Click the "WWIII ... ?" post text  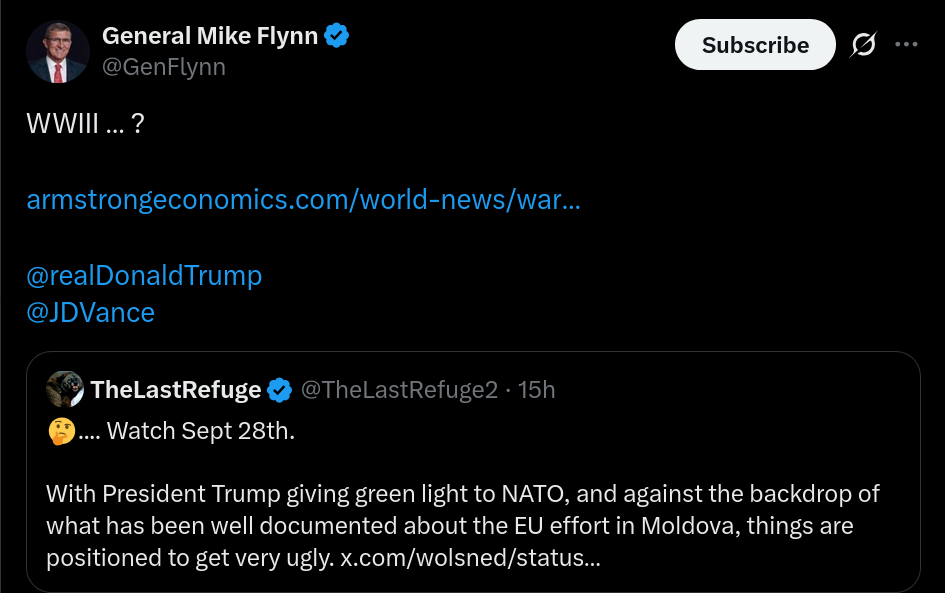pyautogui.click(x=85, y=125)
